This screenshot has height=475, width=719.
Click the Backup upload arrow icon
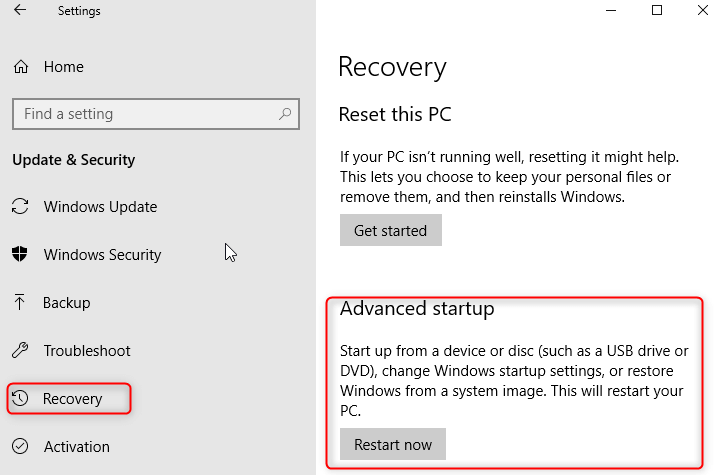click(x=20, y=303)
